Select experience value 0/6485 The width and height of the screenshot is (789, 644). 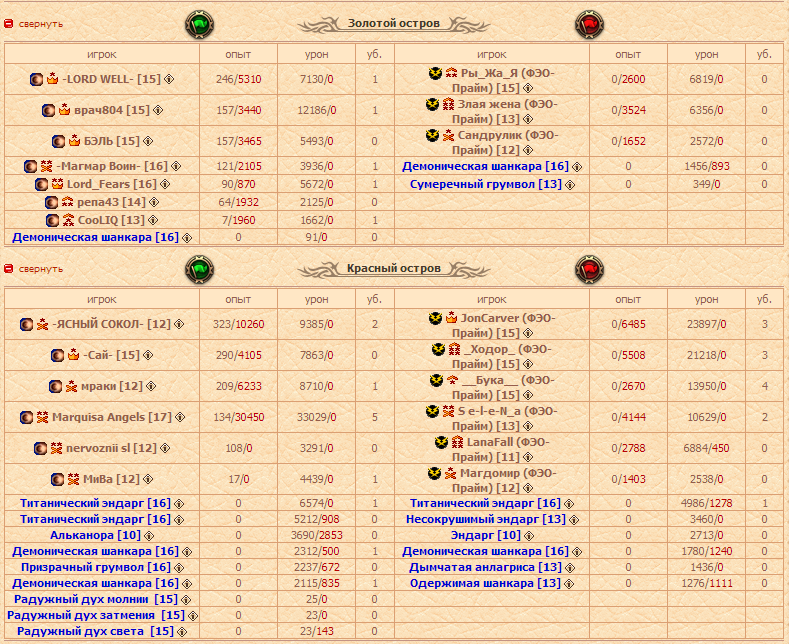(x=628, y=325)
